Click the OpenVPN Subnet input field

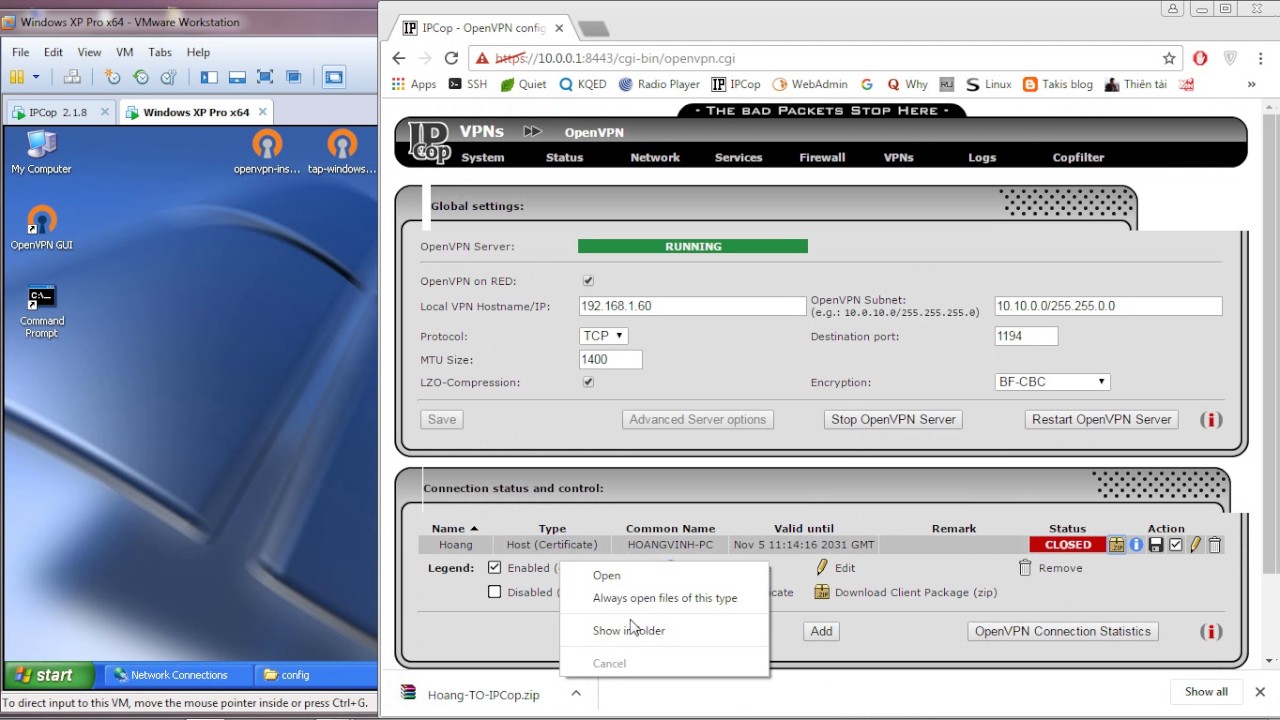(1108, 306)
